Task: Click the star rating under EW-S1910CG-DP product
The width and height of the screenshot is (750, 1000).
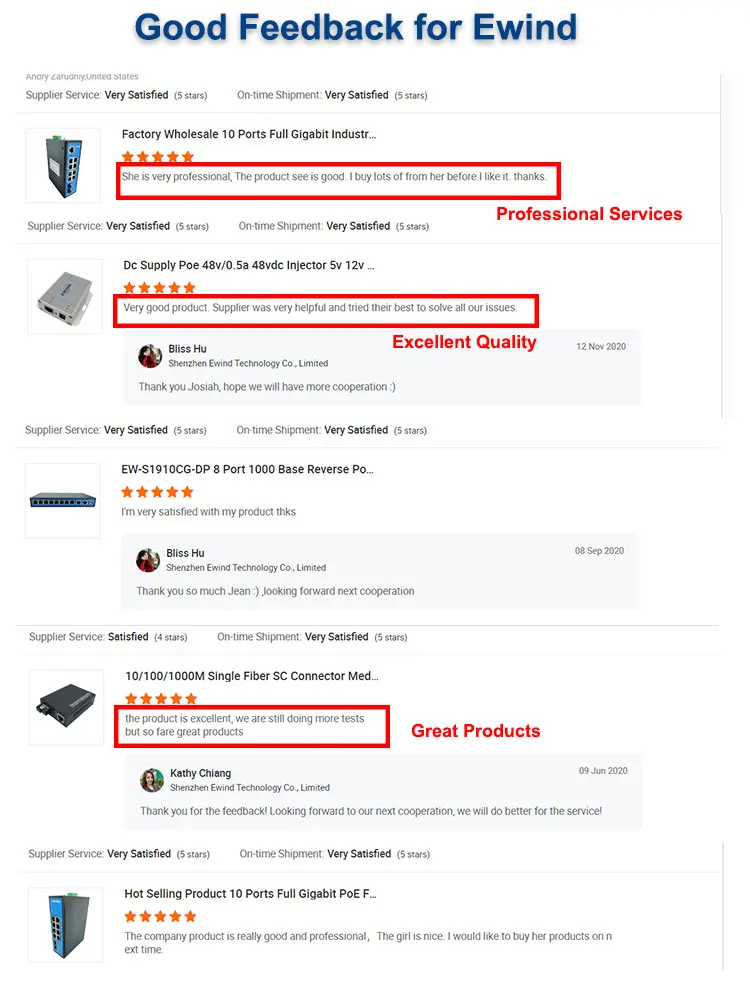Action: pyautogui.click(x=157, y=492)
